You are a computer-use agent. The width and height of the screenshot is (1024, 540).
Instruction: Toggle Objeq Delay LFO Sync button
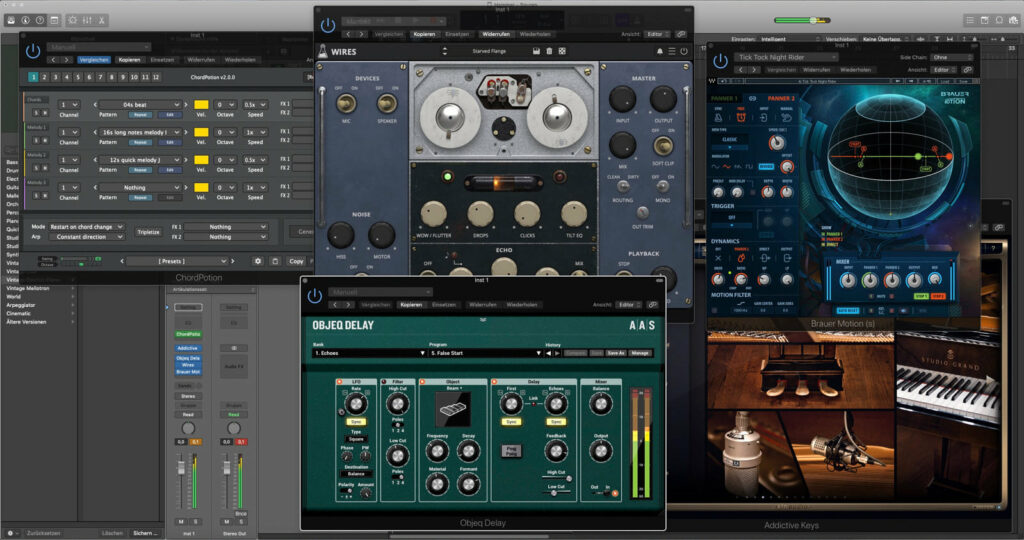[356, 422]
